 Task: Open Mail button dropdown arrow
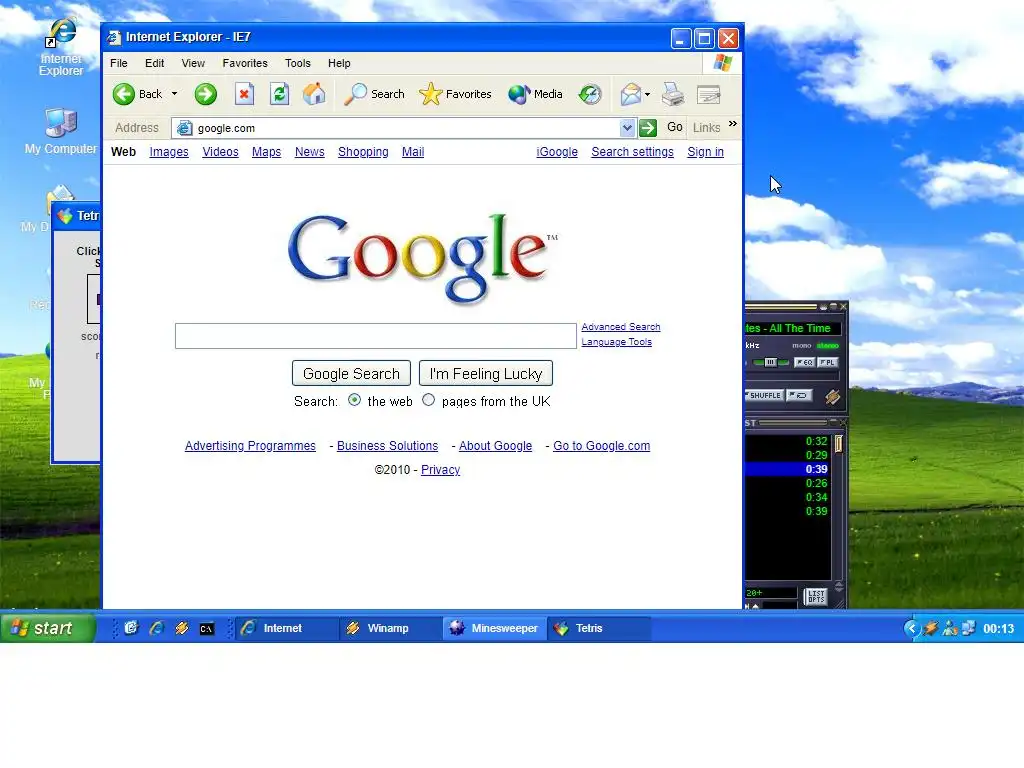tap(647, 94)
